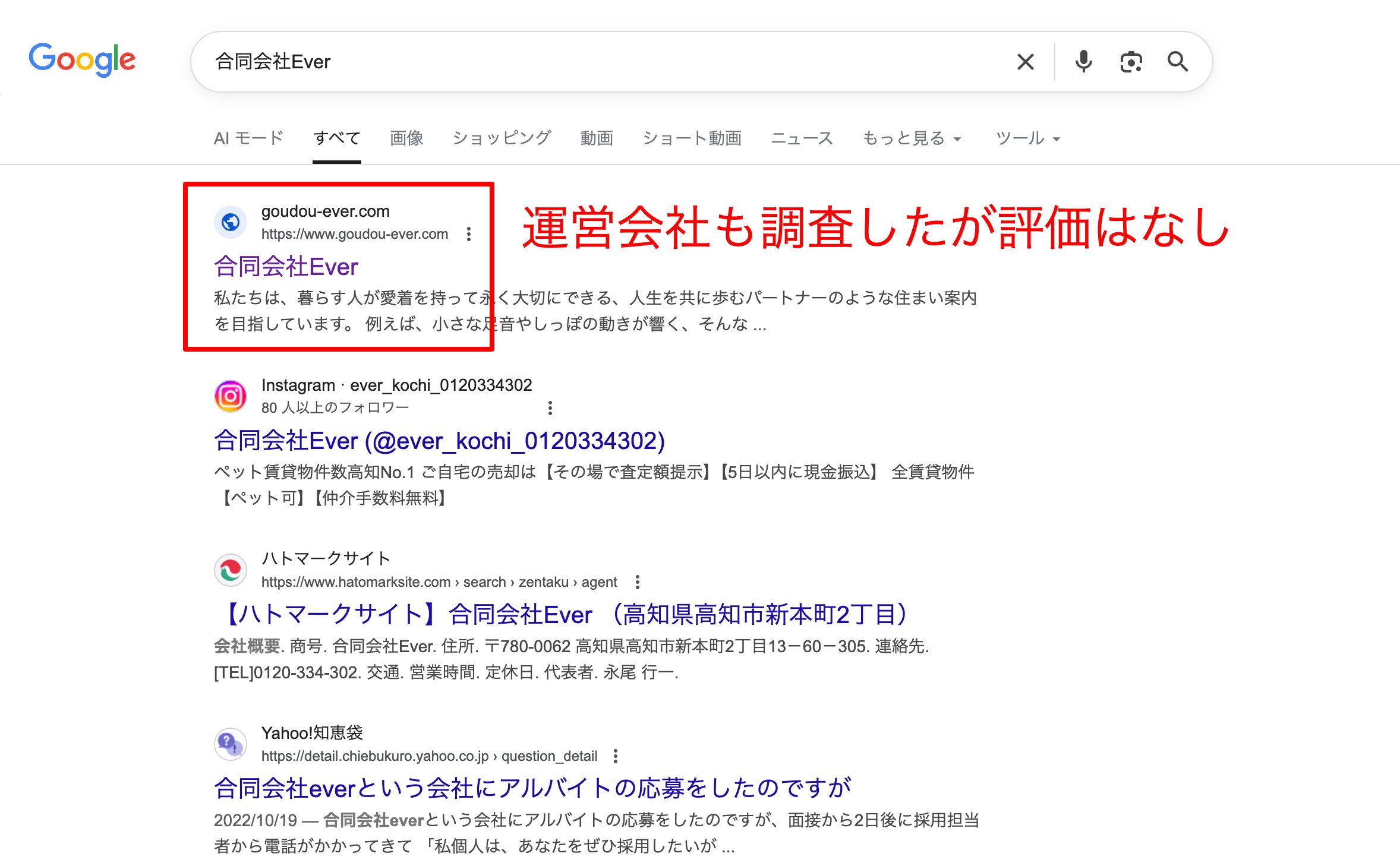Click the hatomarksite.com URL breadcrumb
This screenshot has width=1400, height=866.
439,582
